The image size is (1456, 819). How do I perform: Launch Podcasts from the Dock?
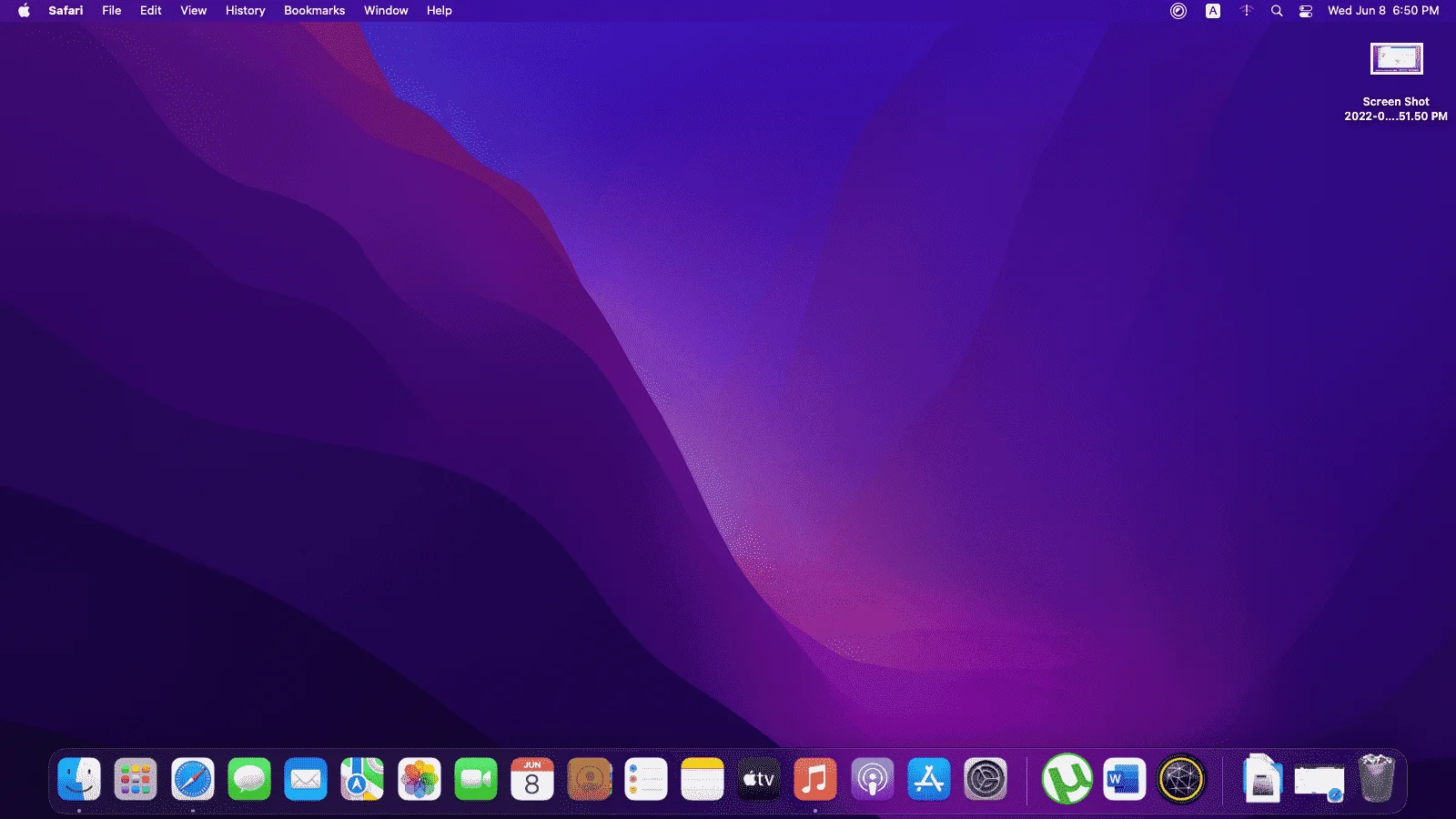(x=873, y=780)
